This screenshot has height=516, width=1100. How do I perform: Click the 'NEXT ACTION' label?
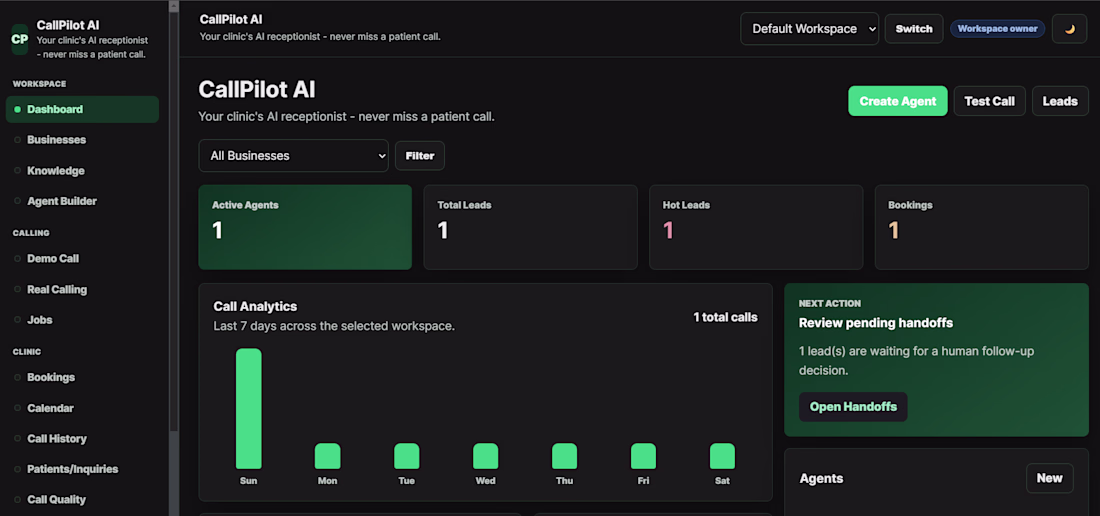point(830,304)
